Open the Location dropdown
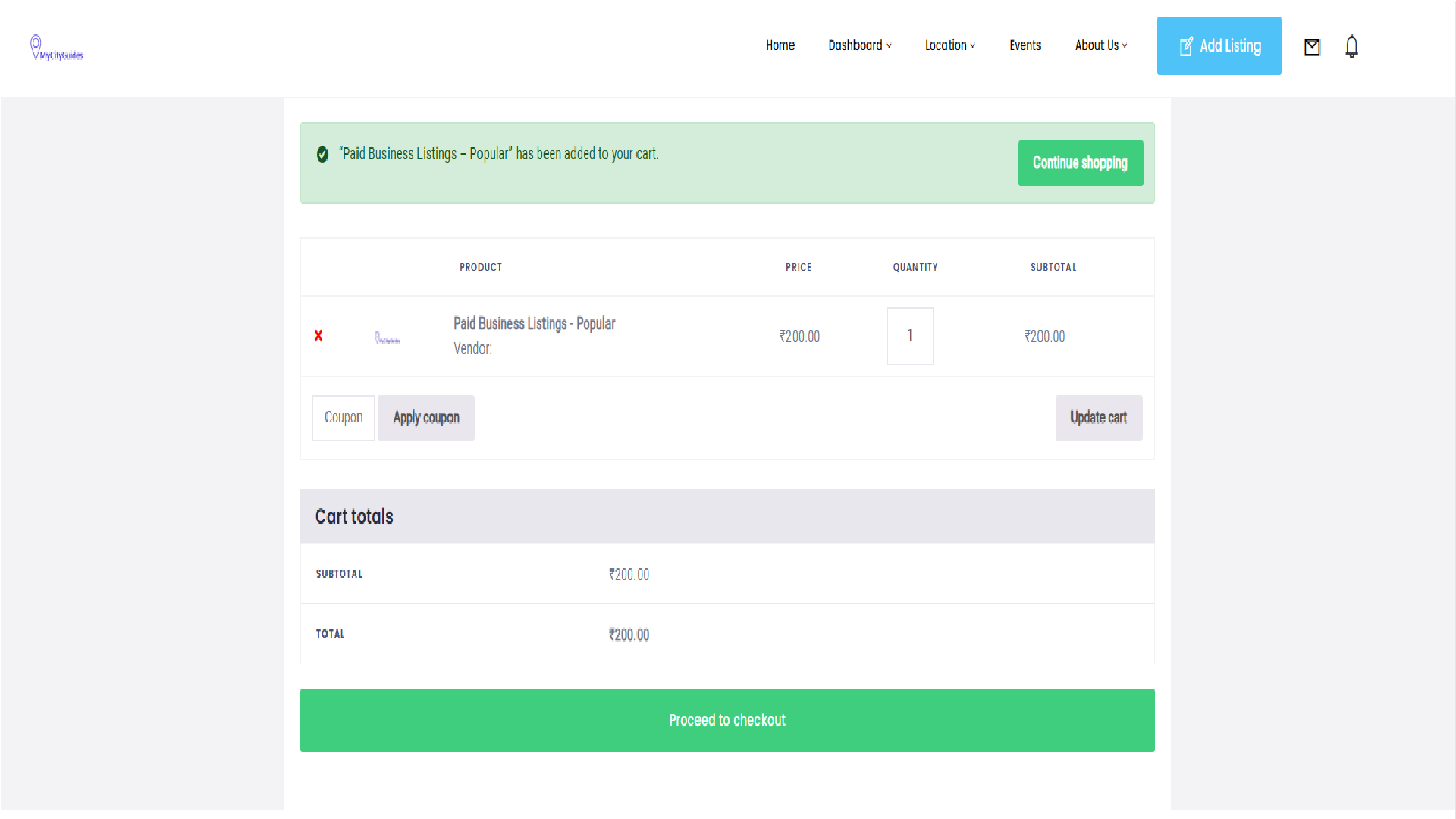This screenshot has width=1456, height=819. (x=946, y=45)
